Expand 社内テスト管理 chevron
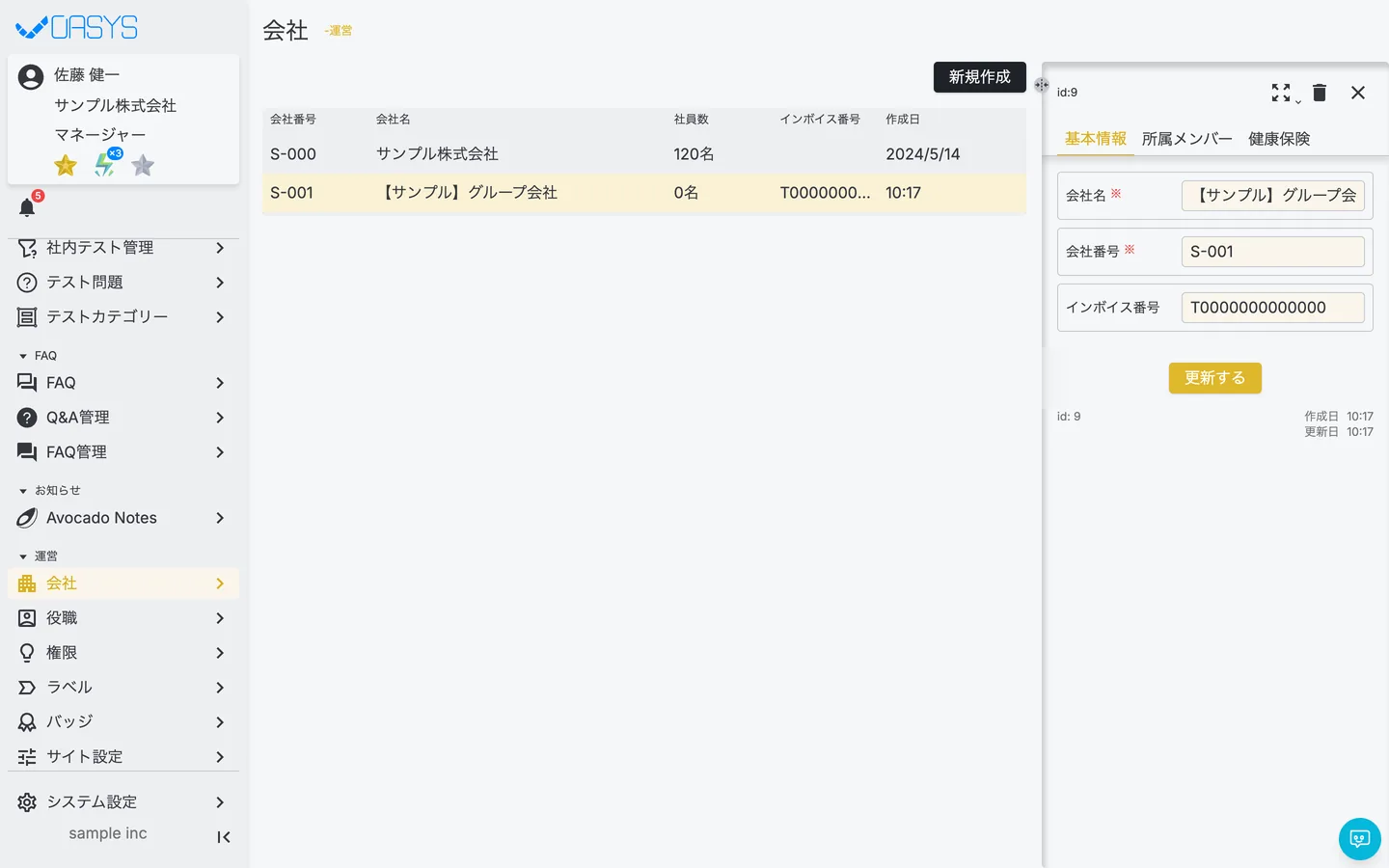The height and width of the screenshot is (868, 1389). click(220, 248)
